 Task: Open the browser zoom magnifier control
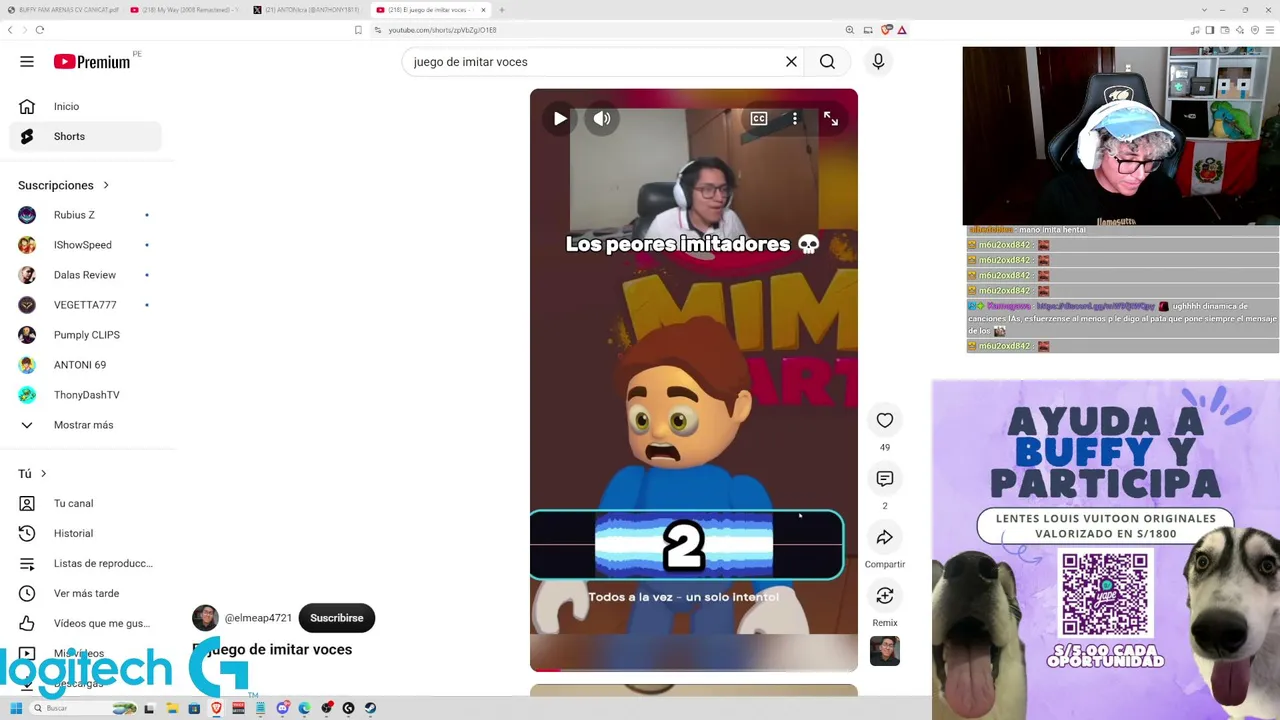[850, 30]
